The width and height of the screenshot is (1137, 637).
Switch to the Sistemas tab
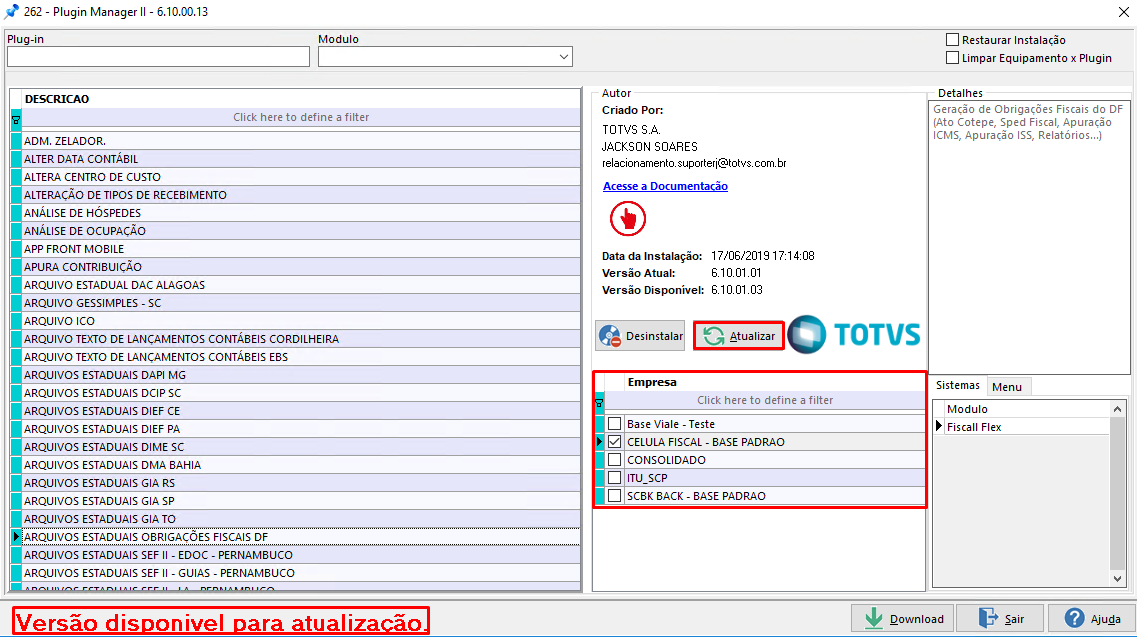pyautogui.click(x=957, y=385)
